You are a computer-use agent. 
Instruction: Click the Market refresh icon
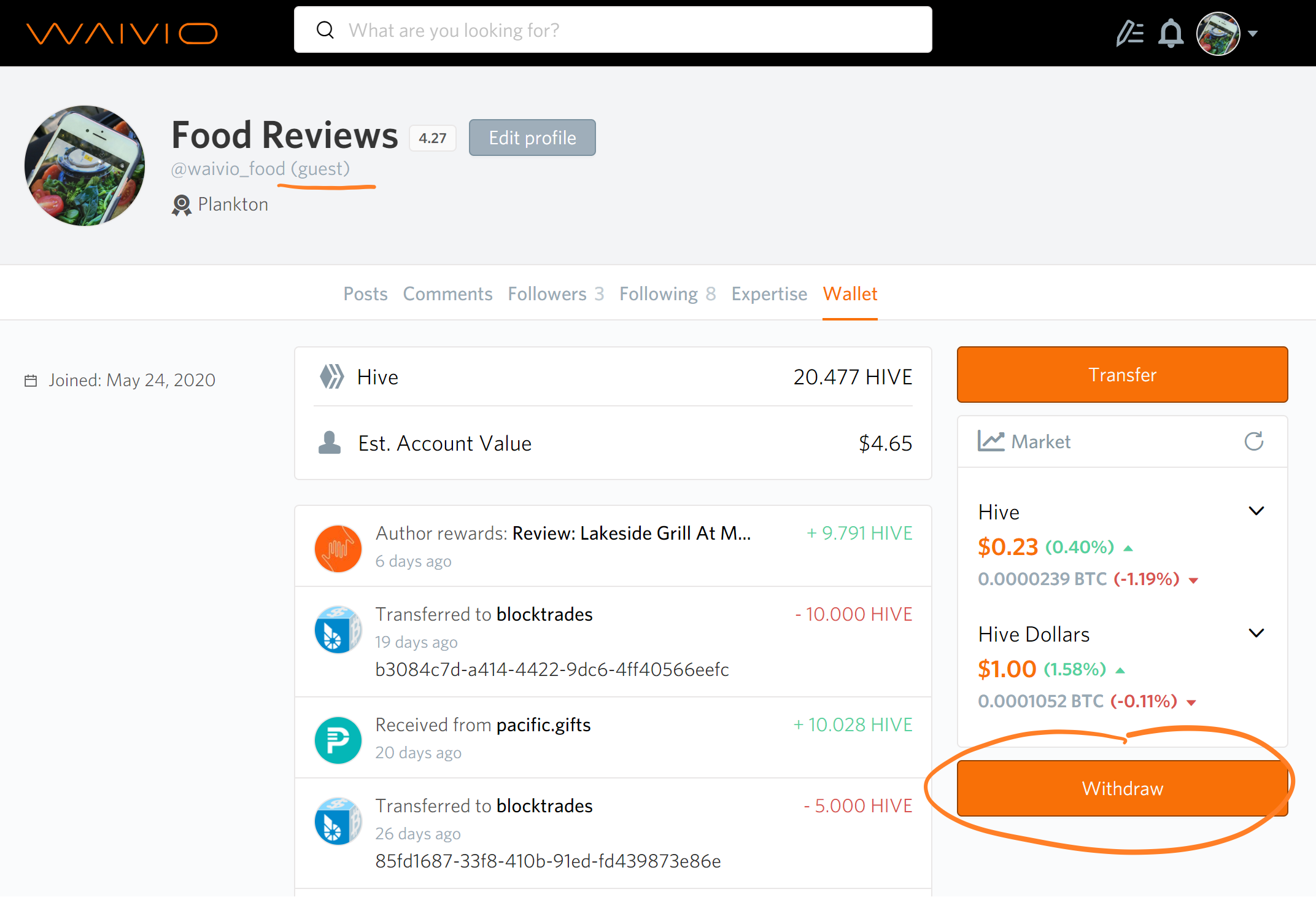(x=1253, y=441)
